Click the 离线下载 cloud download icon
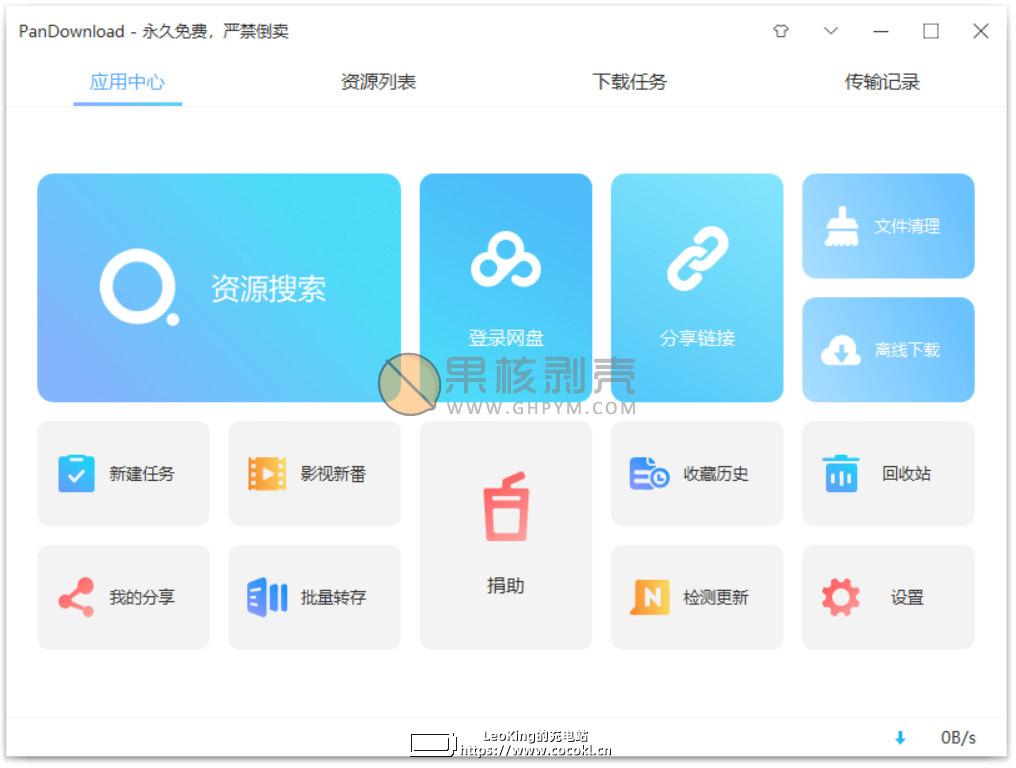 (x=841, y=350)
